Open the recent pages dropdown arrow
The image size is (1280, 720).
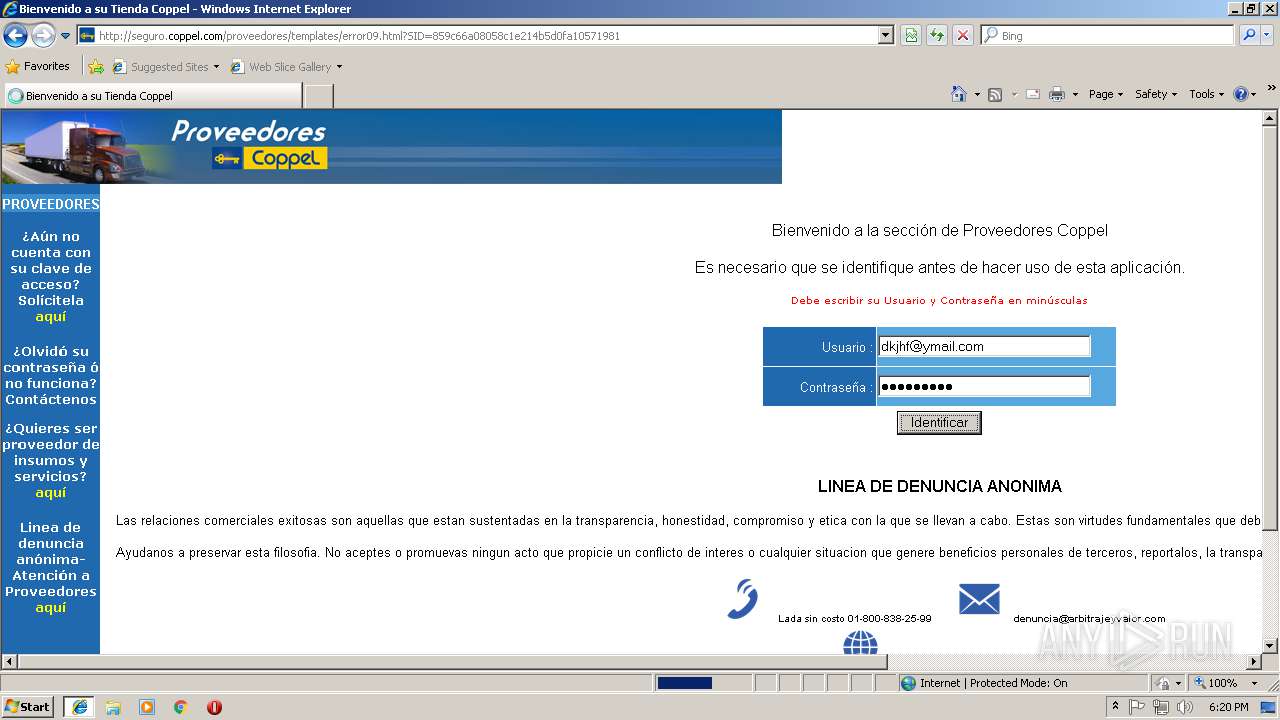click(x=66, y=36)
